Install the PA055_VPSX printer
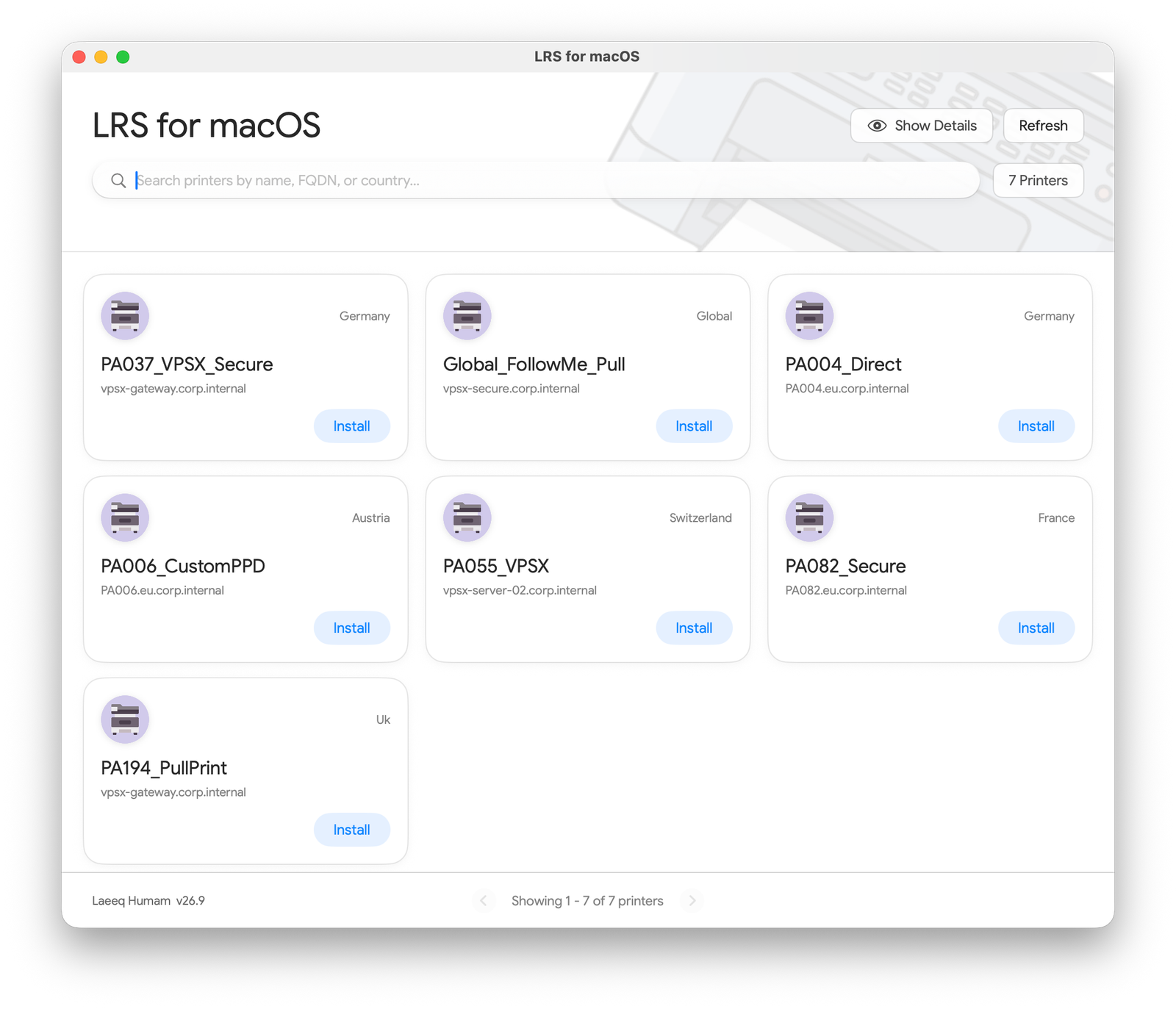The image size is (1176, 1009). point(694,628)
